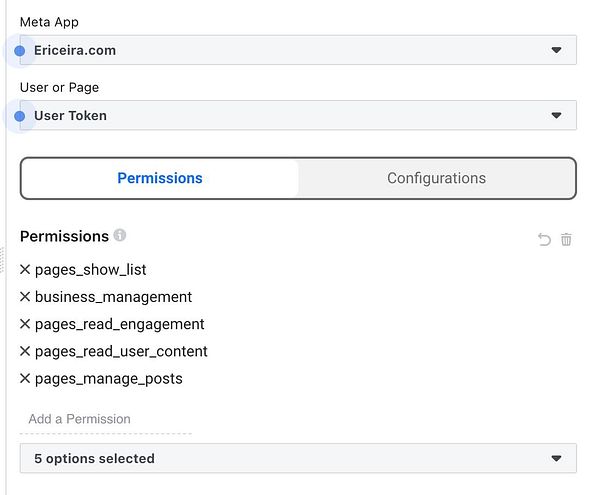This screenshot has height=495, width=600.
Task: Click the undo permissions arrow icon
Action: tap(544, 239)
